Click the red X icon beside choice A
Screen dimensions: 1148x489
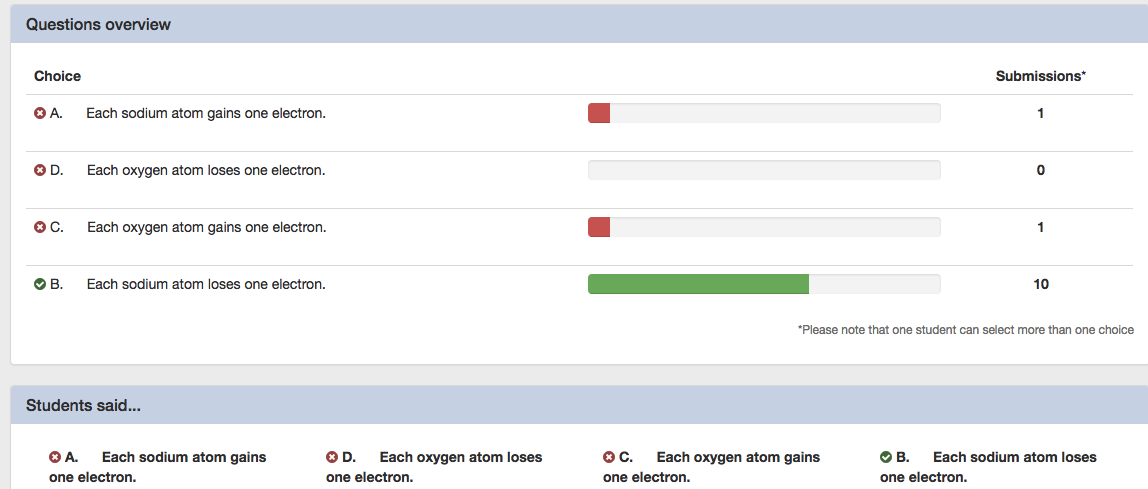[40, 114]
